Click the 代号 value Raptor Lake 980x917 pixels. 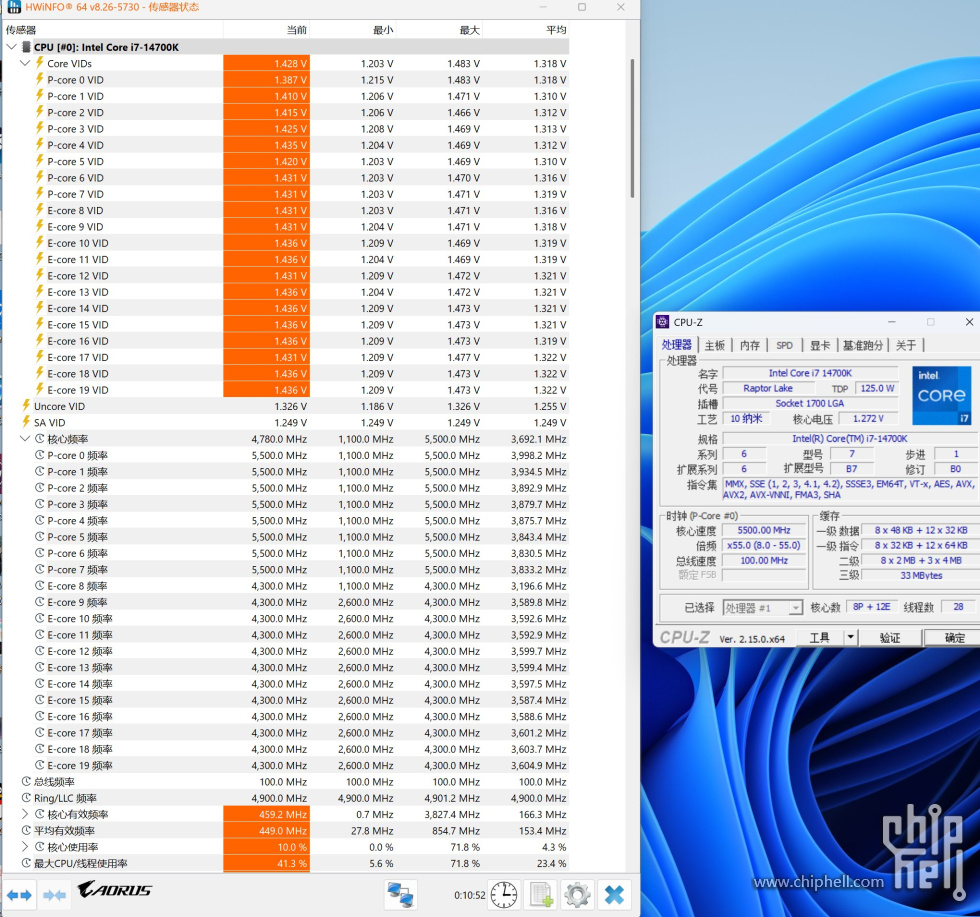pos(768,388)
